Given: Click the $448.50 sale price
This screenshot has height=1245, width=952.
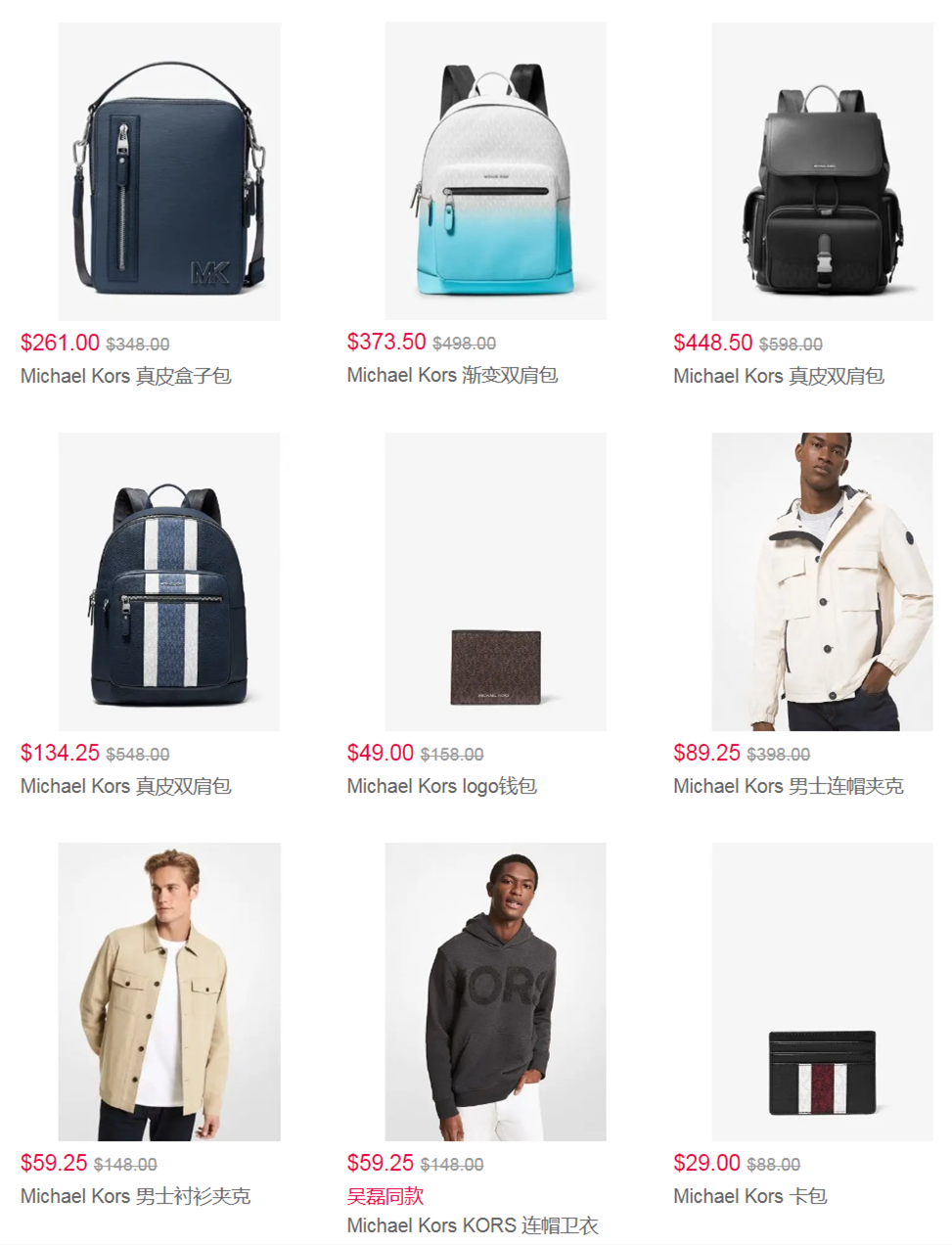Looking at the screenshot, I should coord(713,343).
